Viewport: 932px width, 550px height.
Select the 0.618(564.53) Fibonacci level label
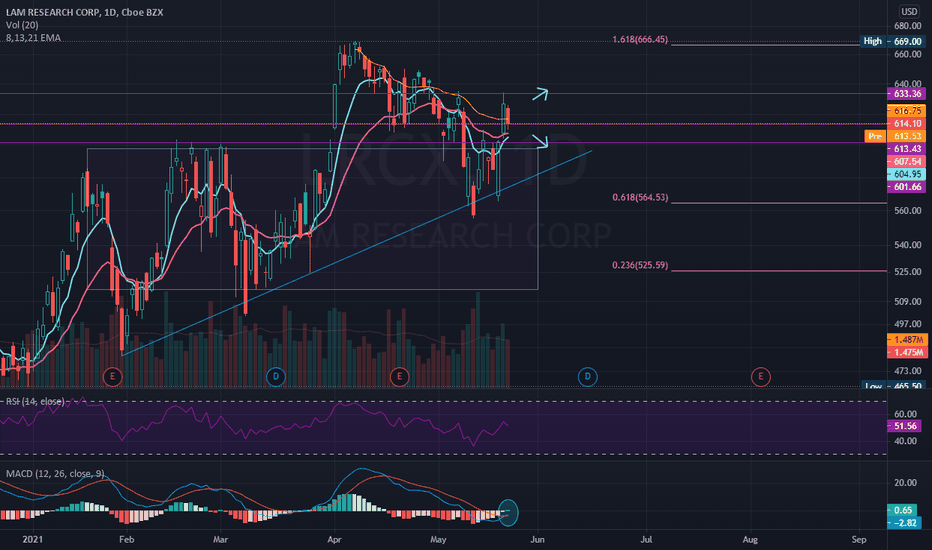640,197
